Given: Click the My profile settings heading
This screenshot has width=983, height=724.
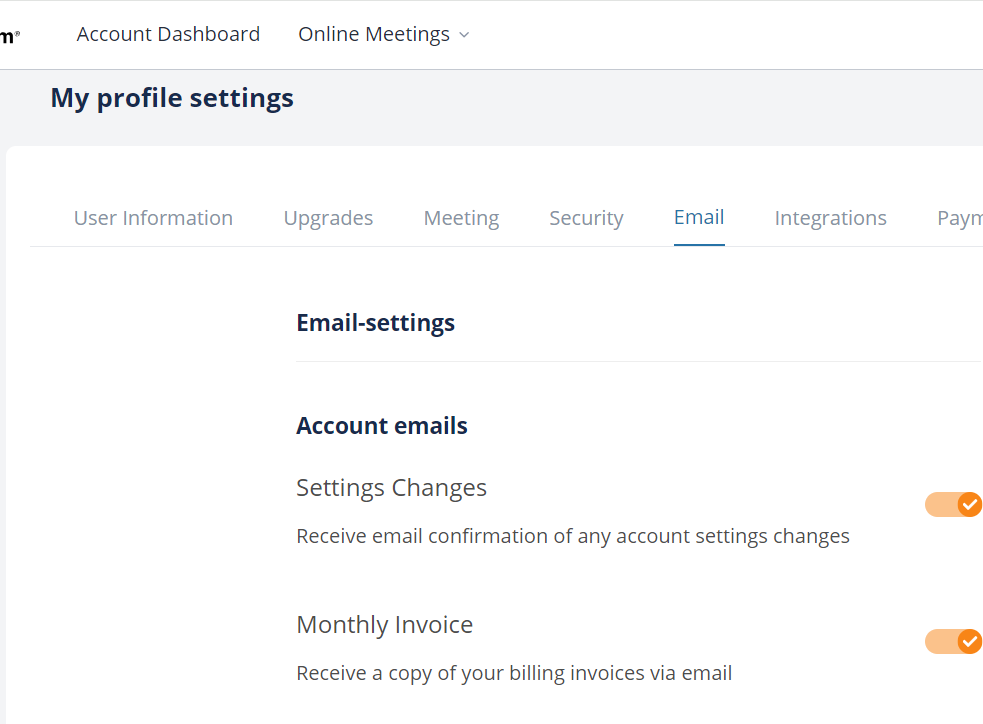Looking at the screenshot, I should (172, 98).
